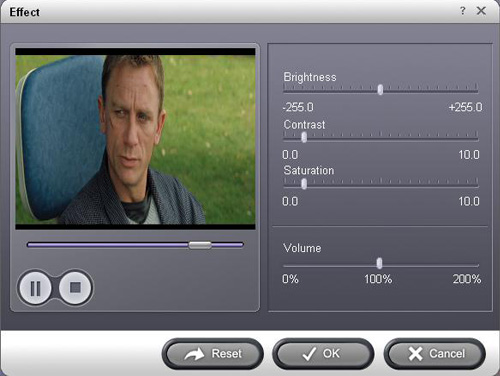500x376 pixels.
Task: Click the "Effect" window title
Action: (24, 12)
